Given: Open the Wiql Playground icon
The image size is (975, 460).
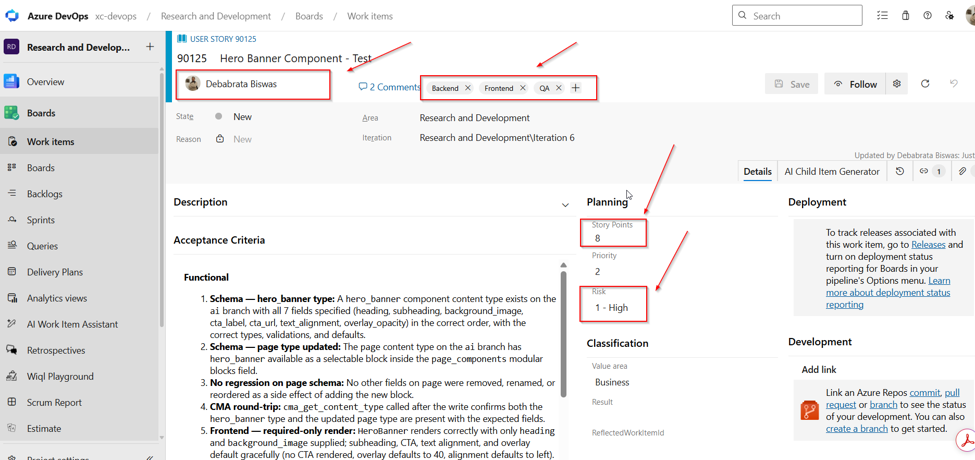Looking at the screenshot, I should coord(12,377).
